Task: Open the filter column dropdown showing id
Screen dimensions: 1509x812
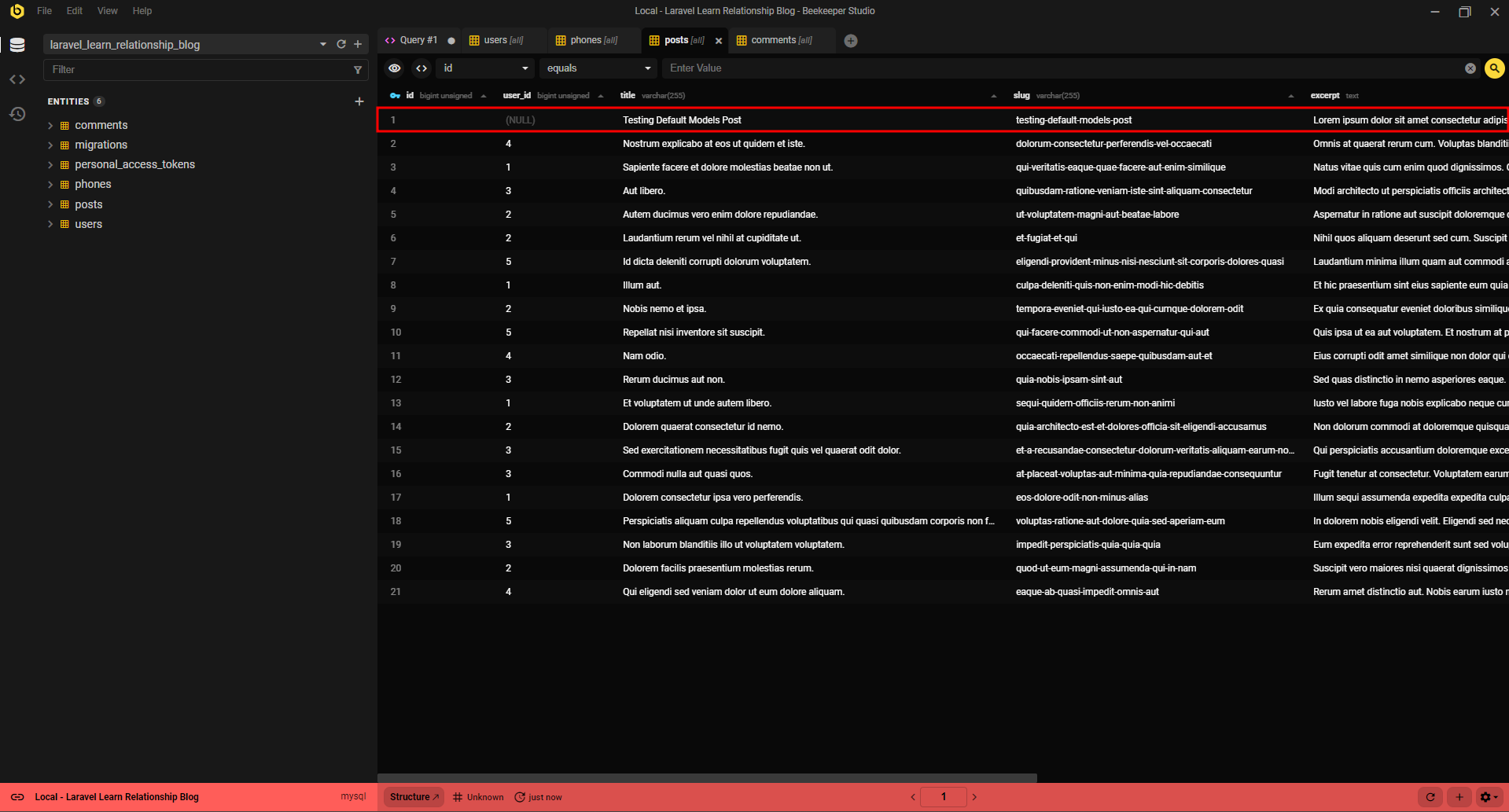Action: (484, 68)
